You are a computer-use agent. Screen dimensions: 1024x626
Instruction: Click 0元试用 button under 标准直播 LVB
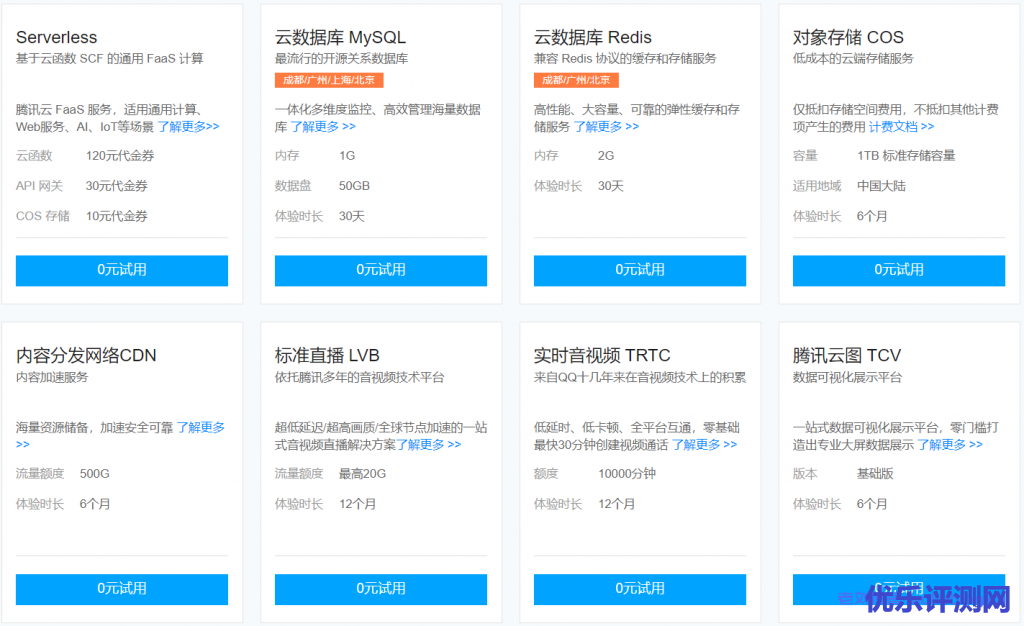381,589
